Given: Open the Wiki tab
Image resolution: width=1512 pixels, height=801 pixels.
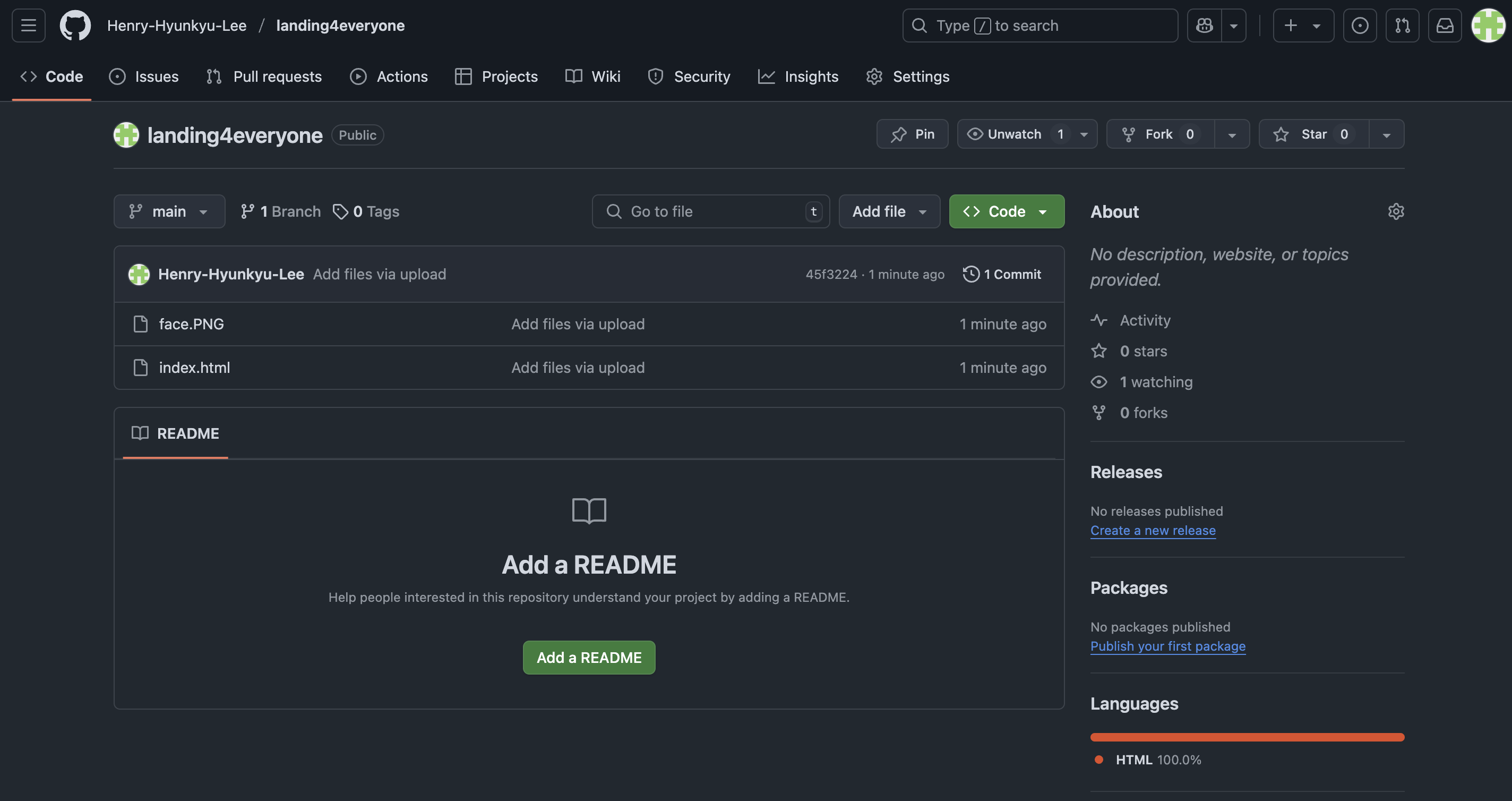Looking at the screenshot, I should (x=593, y=76).
